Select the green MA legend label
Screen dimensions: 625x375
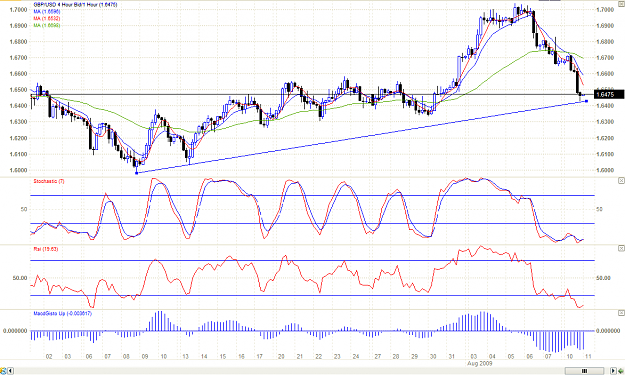[x=47, y=25]
